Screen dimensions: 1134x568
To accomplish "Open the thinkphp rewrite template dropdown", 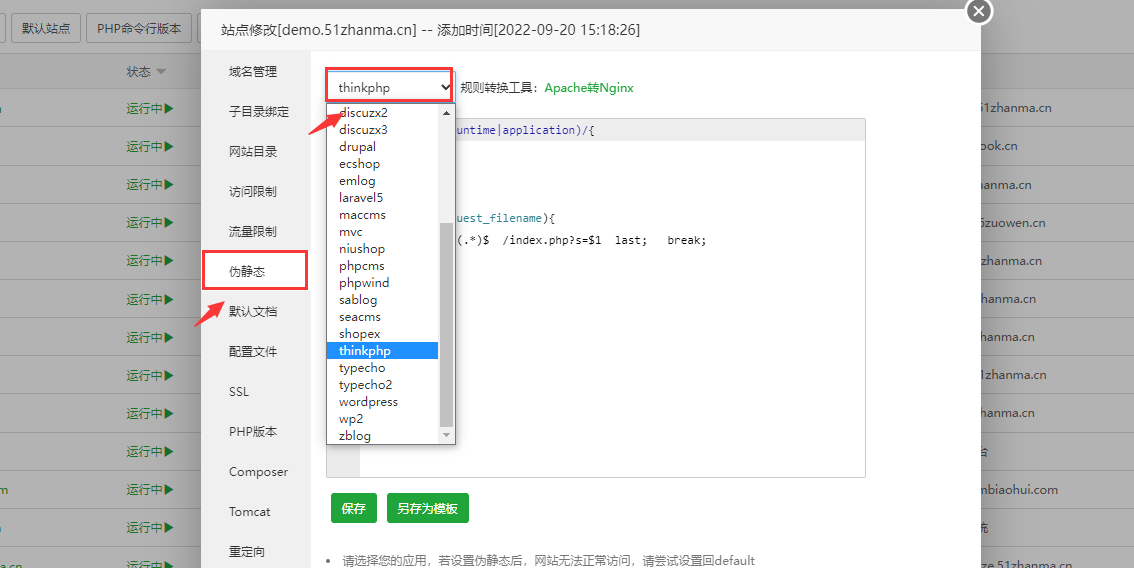I will click(390, 88).
